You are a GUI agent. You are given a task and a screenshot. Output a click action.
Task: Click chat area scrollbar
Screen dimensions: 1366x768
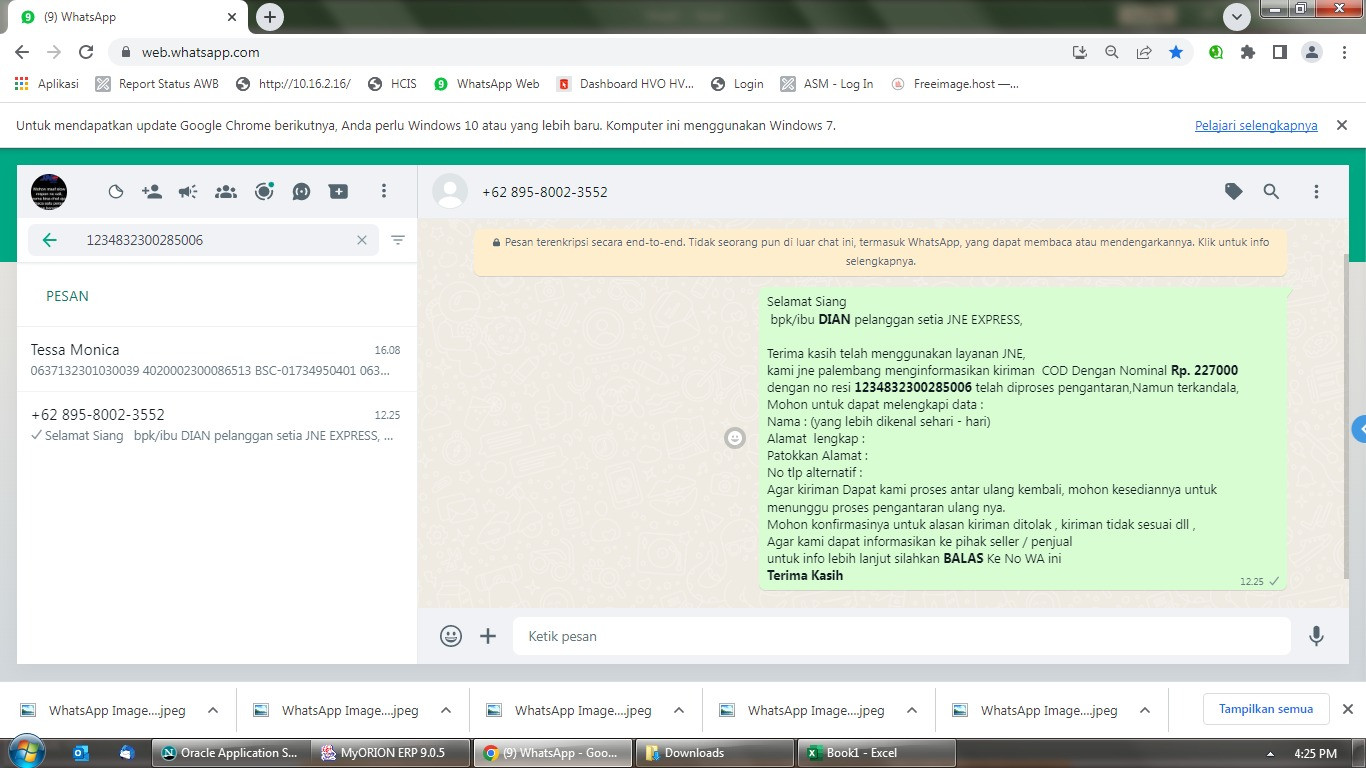tap(1344, 415)
